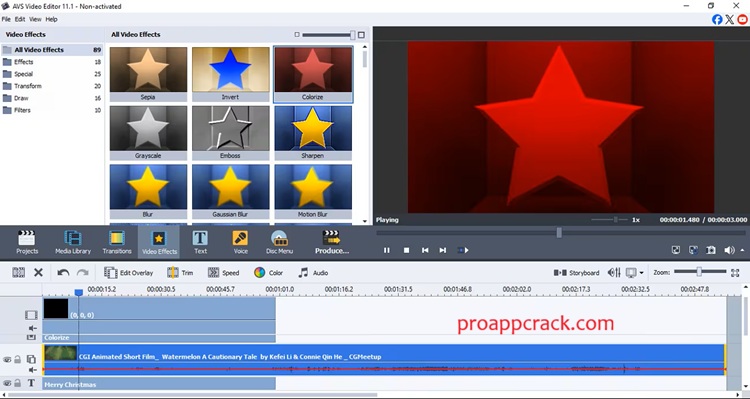This screenshot has height=399, width=750.
Task: Select the Sepia effect thumbnail
Action: [x=148, y=74]
